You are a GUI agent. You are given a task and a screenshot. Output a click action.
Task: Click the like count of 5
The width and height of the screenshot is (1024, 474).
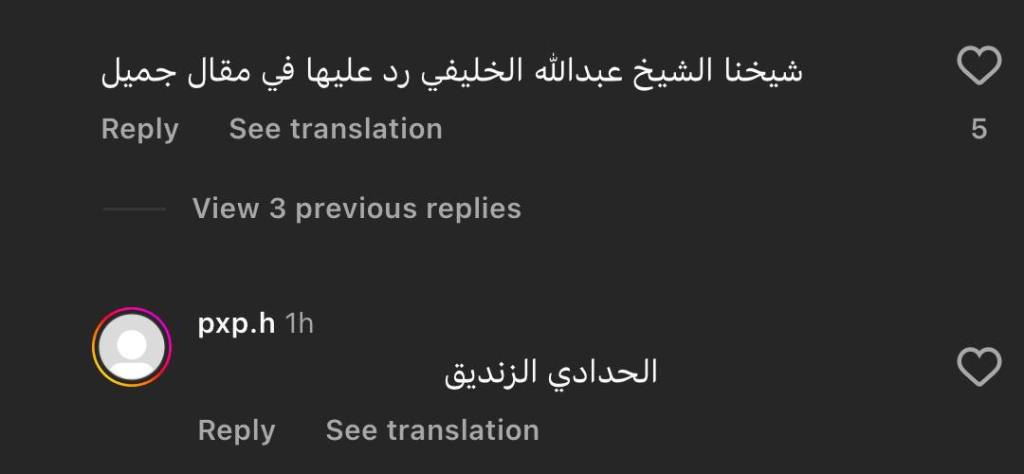(979, 129)
